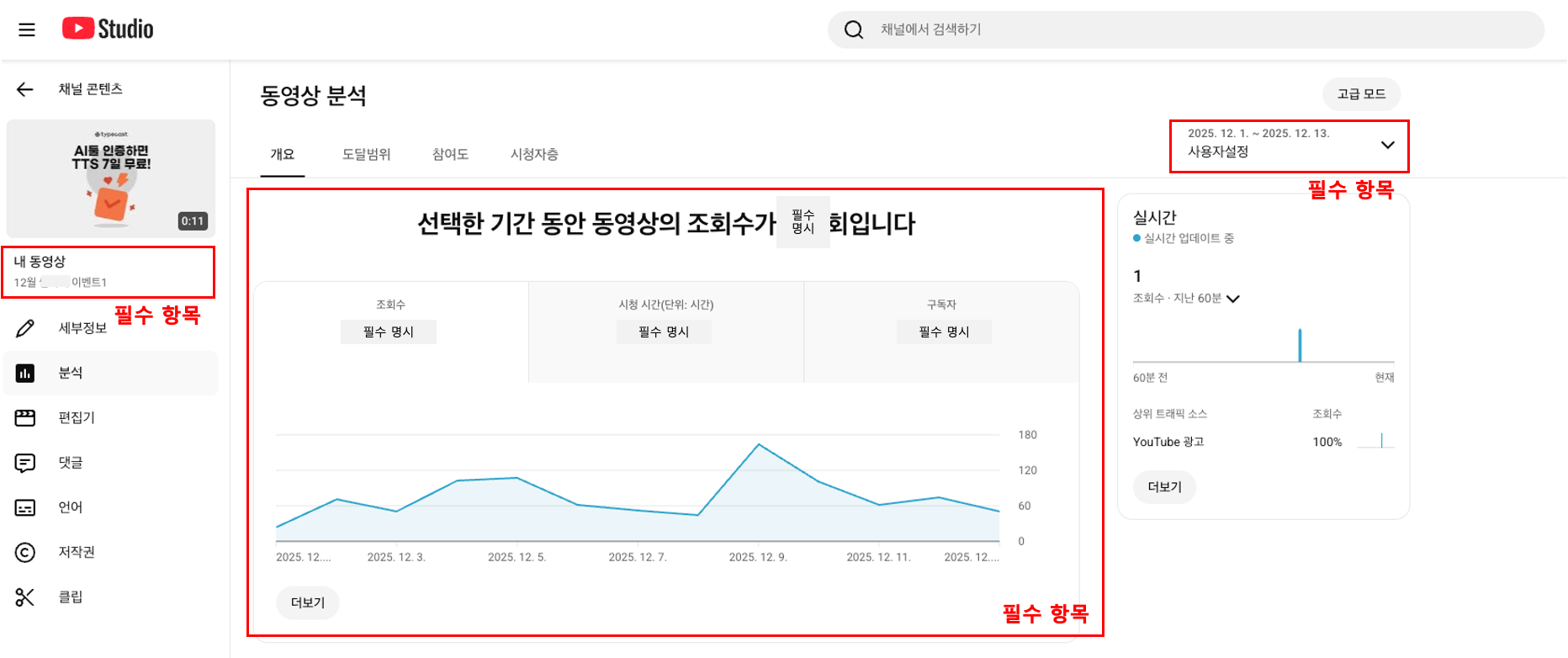Open the 댓글 comment icon
Screen dimensions: 1568x658
pyautogui.click(x=25, y=463)
